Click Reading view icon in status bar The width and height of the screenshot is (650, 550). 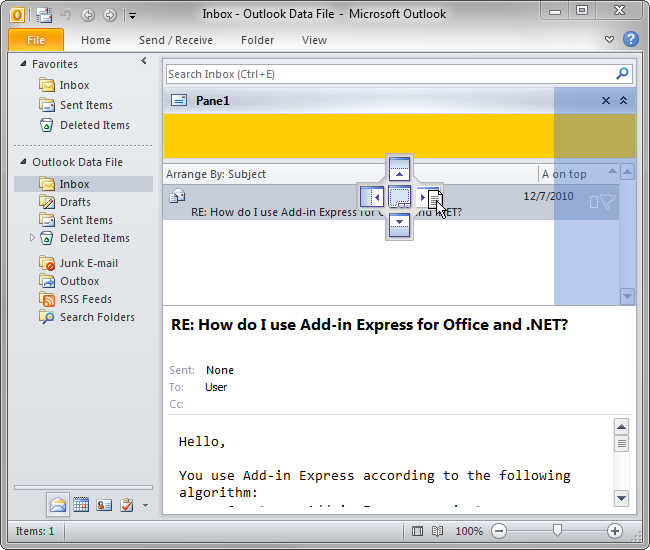tap(437, 531)
